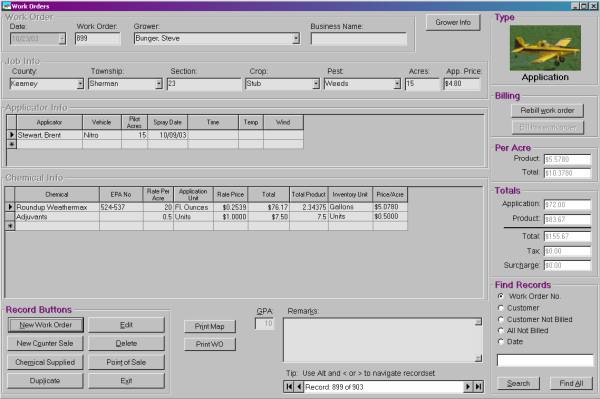
Task: Open the Grower dropdown
Action: [296, 38]
